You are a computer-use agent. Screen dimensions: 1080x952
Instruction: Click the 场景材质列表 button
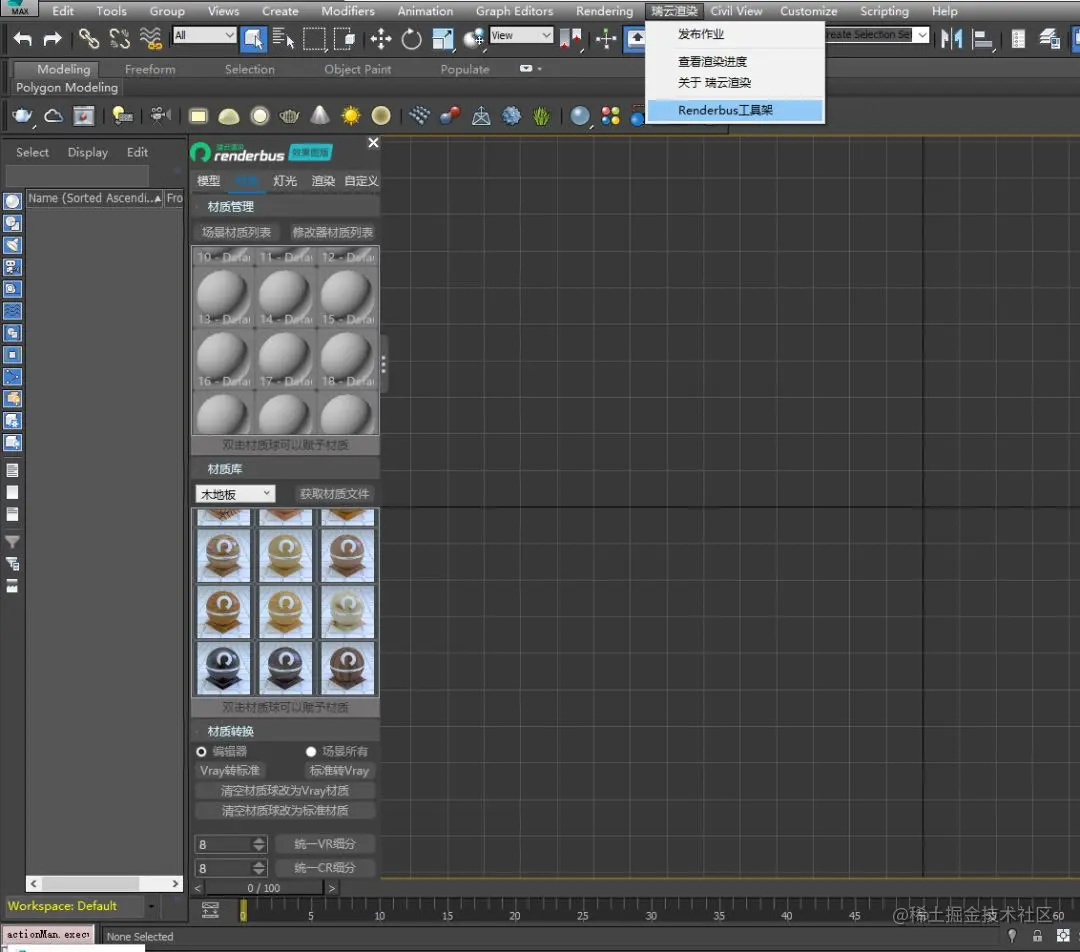pos(236,232)
